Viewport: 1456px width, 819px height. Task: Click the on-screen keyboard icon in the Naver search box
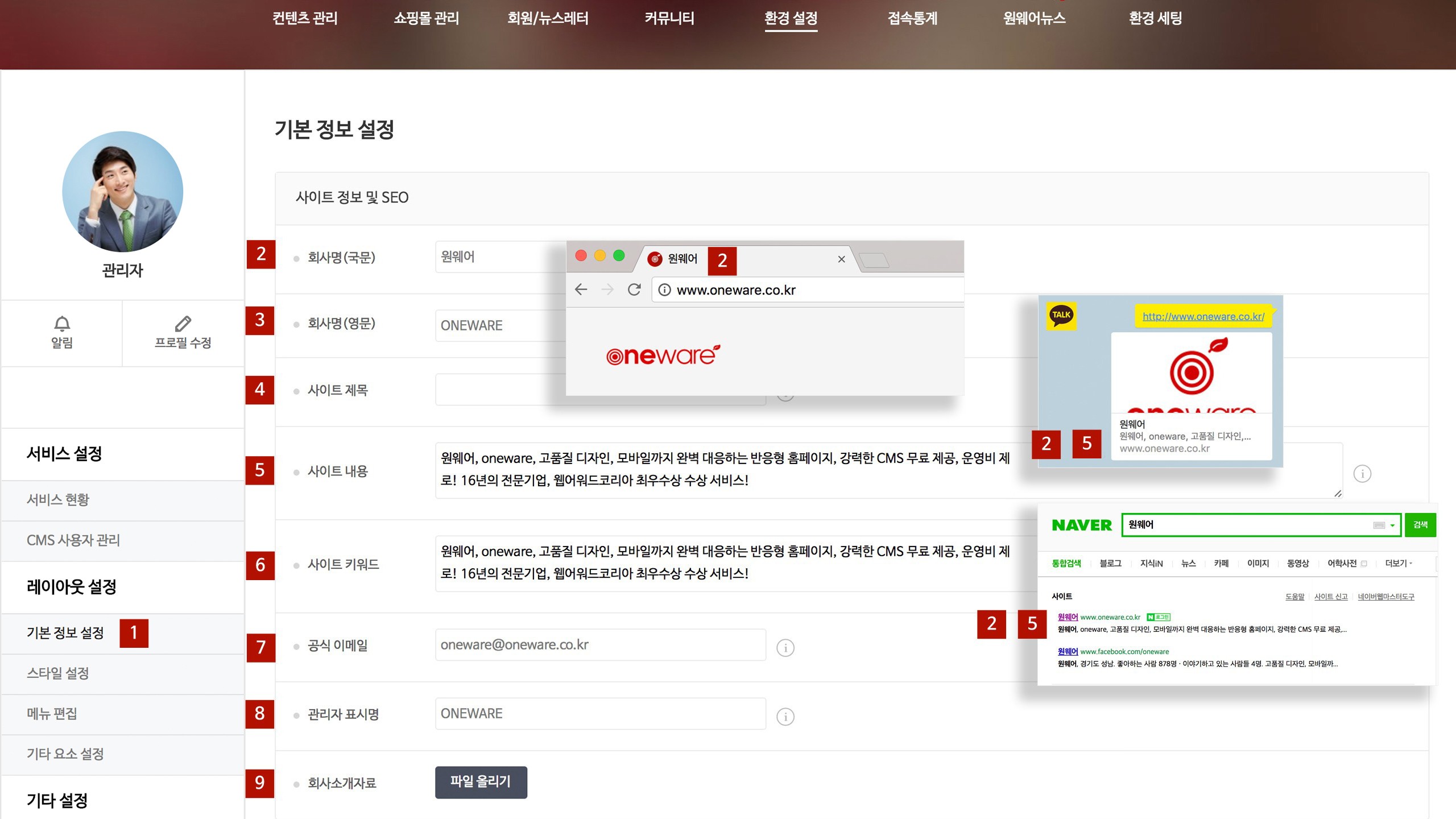(1379, 526)
